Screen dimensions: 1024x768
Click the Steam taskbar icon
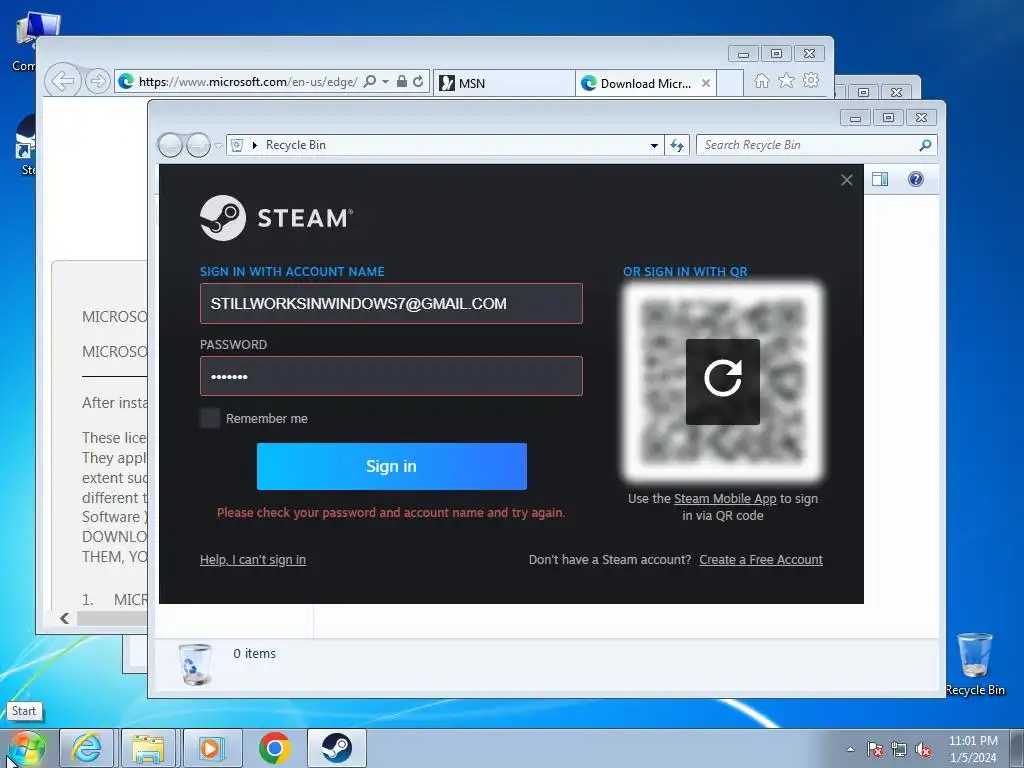[336, 748]
